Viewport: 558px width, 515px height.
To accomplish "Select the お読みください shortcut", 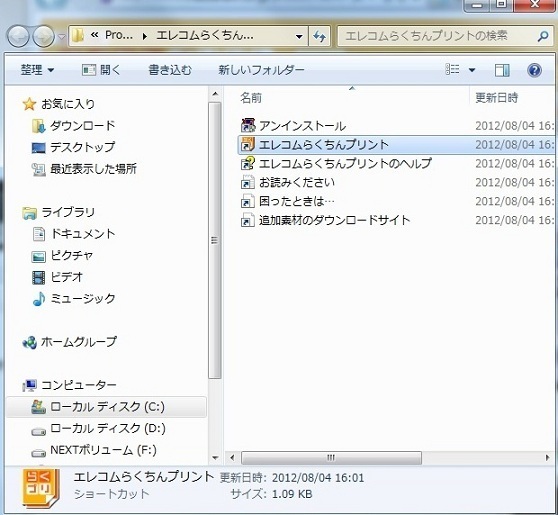I will click(x=296, y=182).
